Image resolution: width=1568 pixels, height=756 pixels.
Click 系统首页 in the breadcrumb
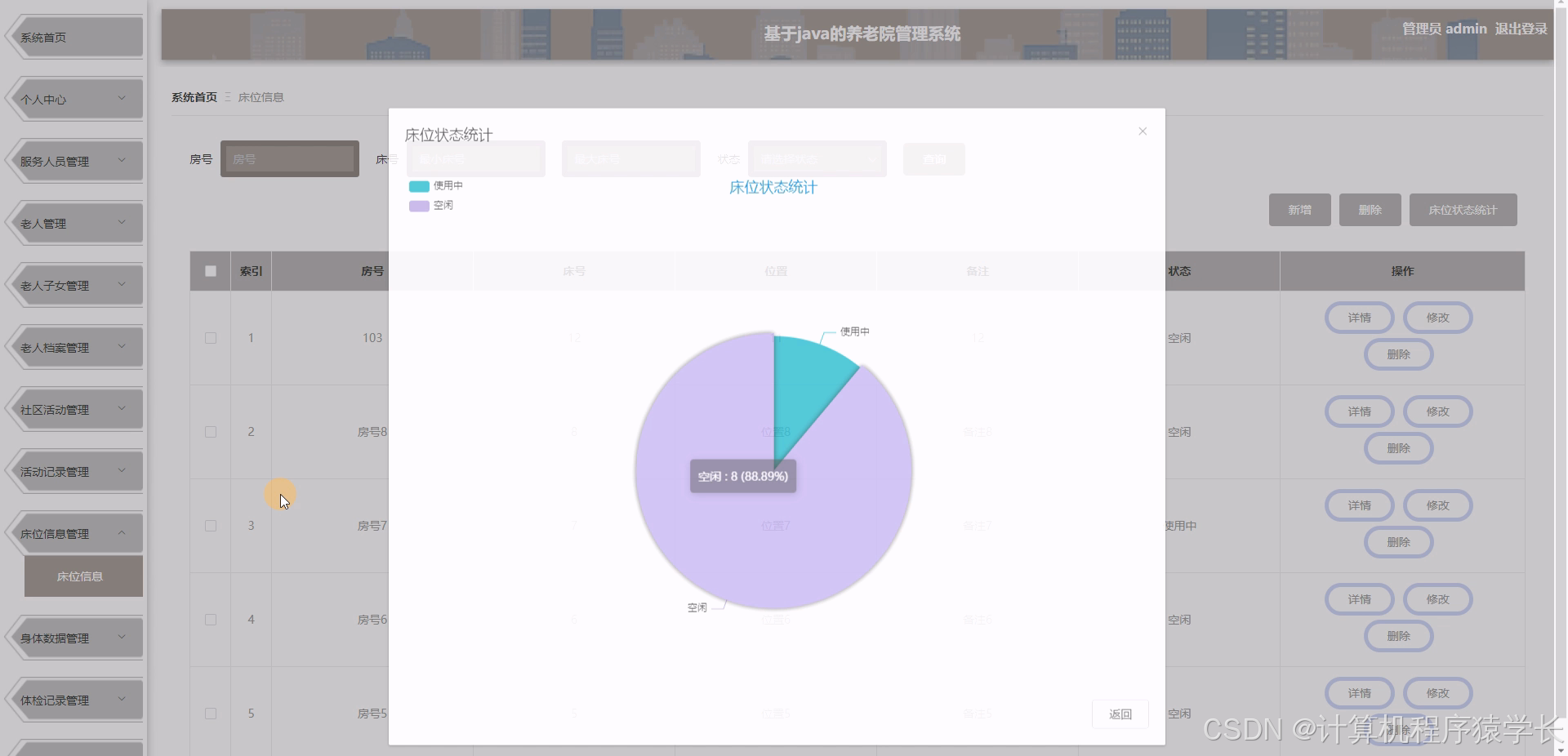tap(193, 97)
